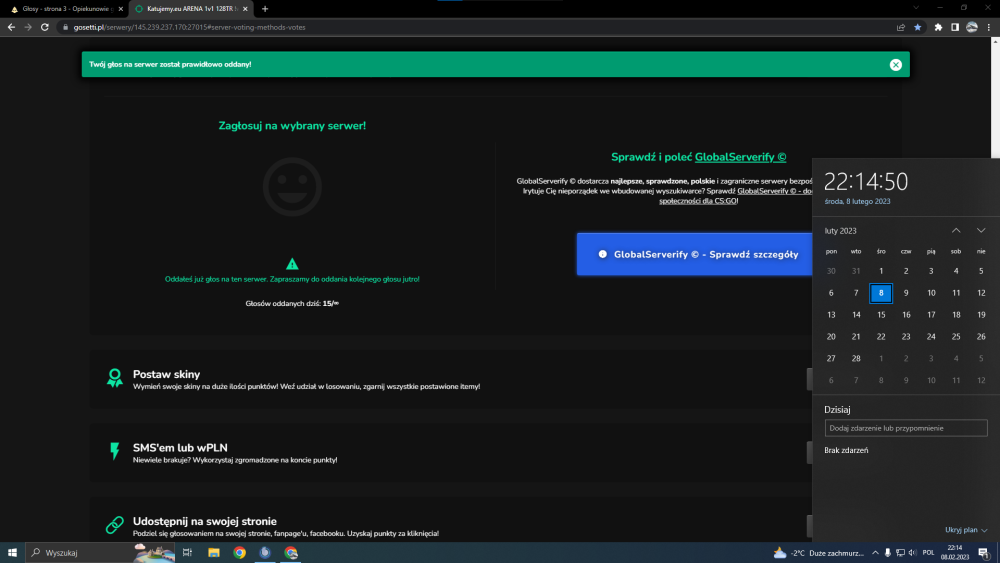The image size is (1000, 563).
Task: Open the GlobalServerify © heading link
Action: 740,157
